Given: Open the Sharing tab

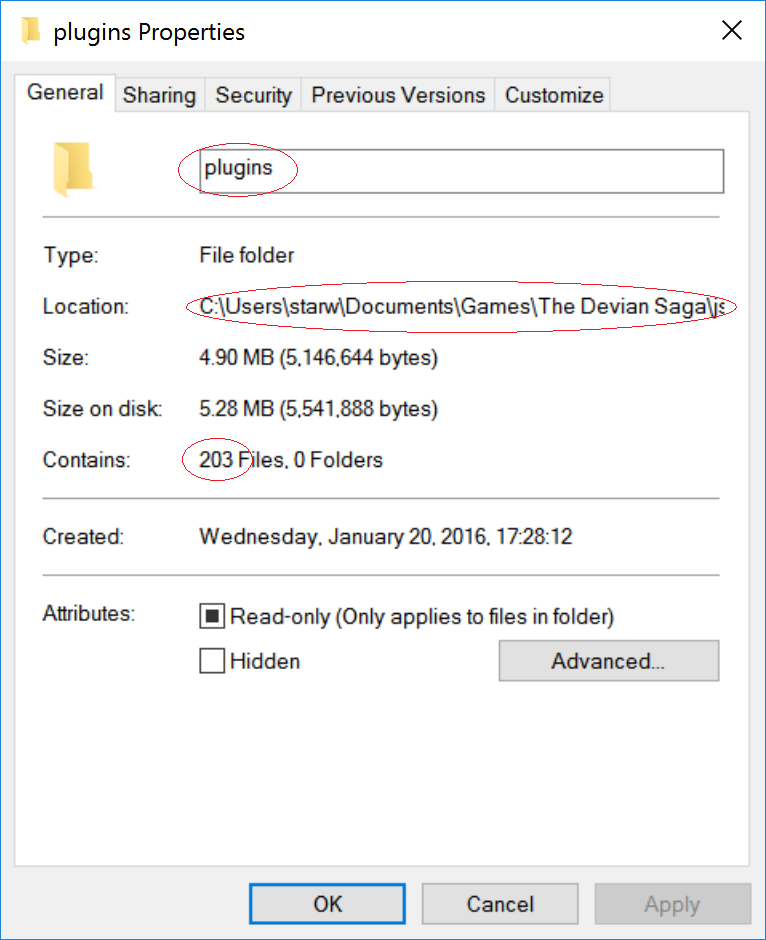Looking at the screenshot, I should coord(159,95).
